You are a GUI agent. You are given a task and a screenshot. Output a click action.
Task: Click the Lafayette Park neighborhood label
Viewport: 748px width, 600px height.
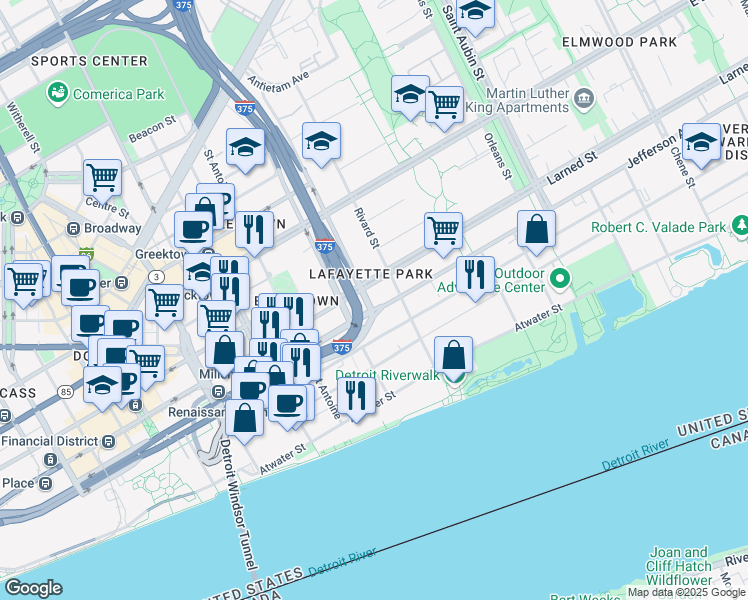point(371,274)
